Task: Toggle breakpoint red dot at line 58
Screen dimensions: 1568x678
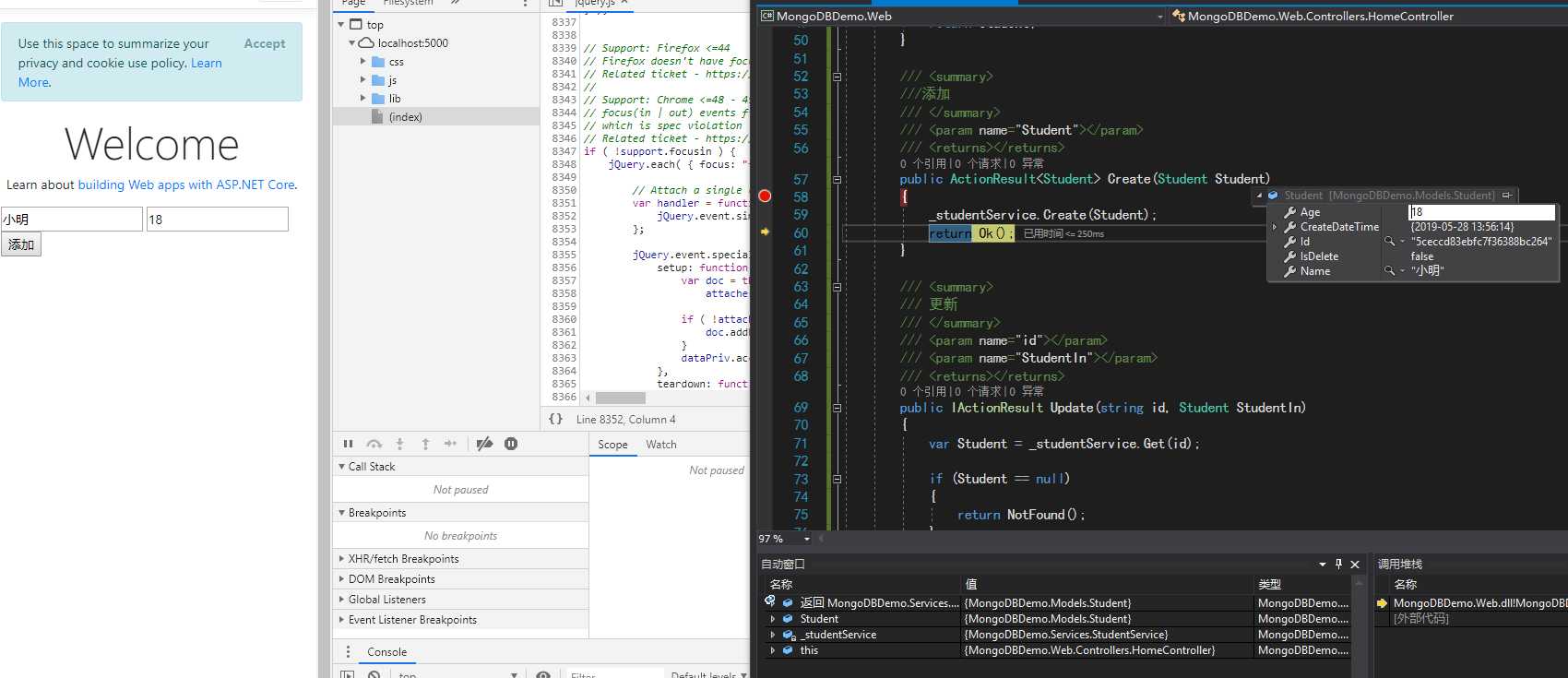Action: pyautogui.click(x=765, y=196)
